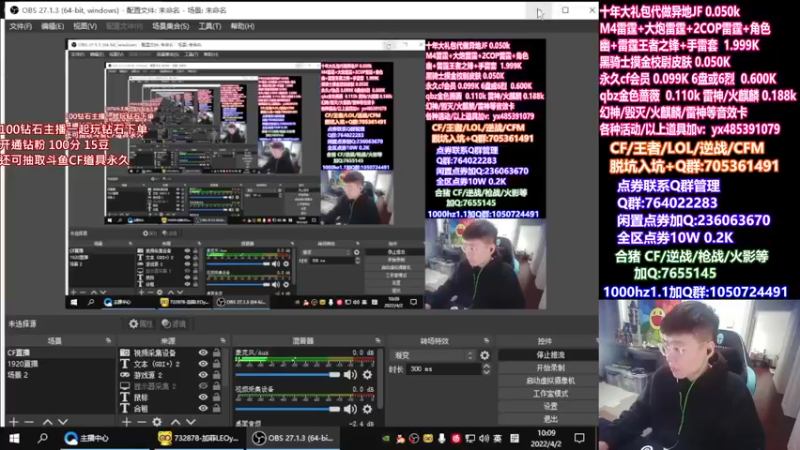Click the red NetEase music tray icon
The height and width of the screenshot is (450, 800).
pos(456,438)
